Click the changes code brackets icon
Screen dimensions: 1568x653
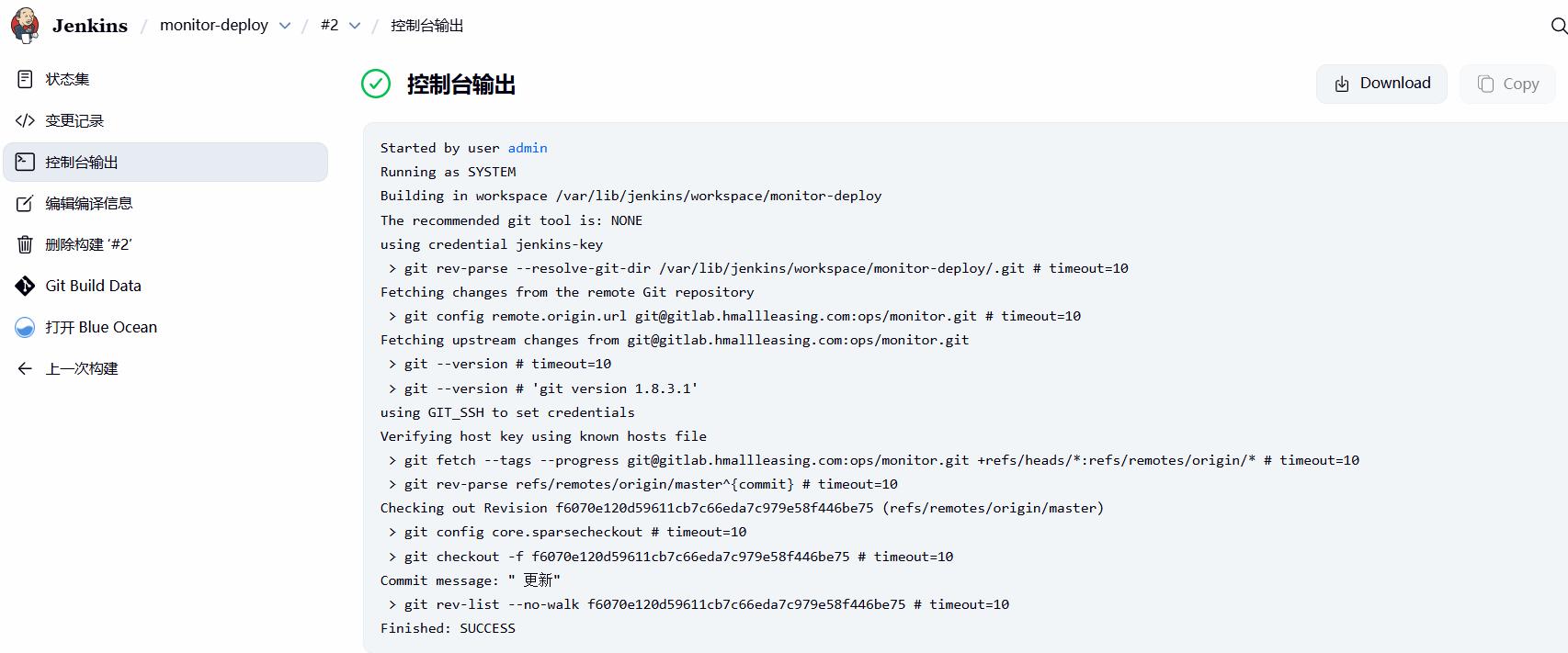click(26, 120)
